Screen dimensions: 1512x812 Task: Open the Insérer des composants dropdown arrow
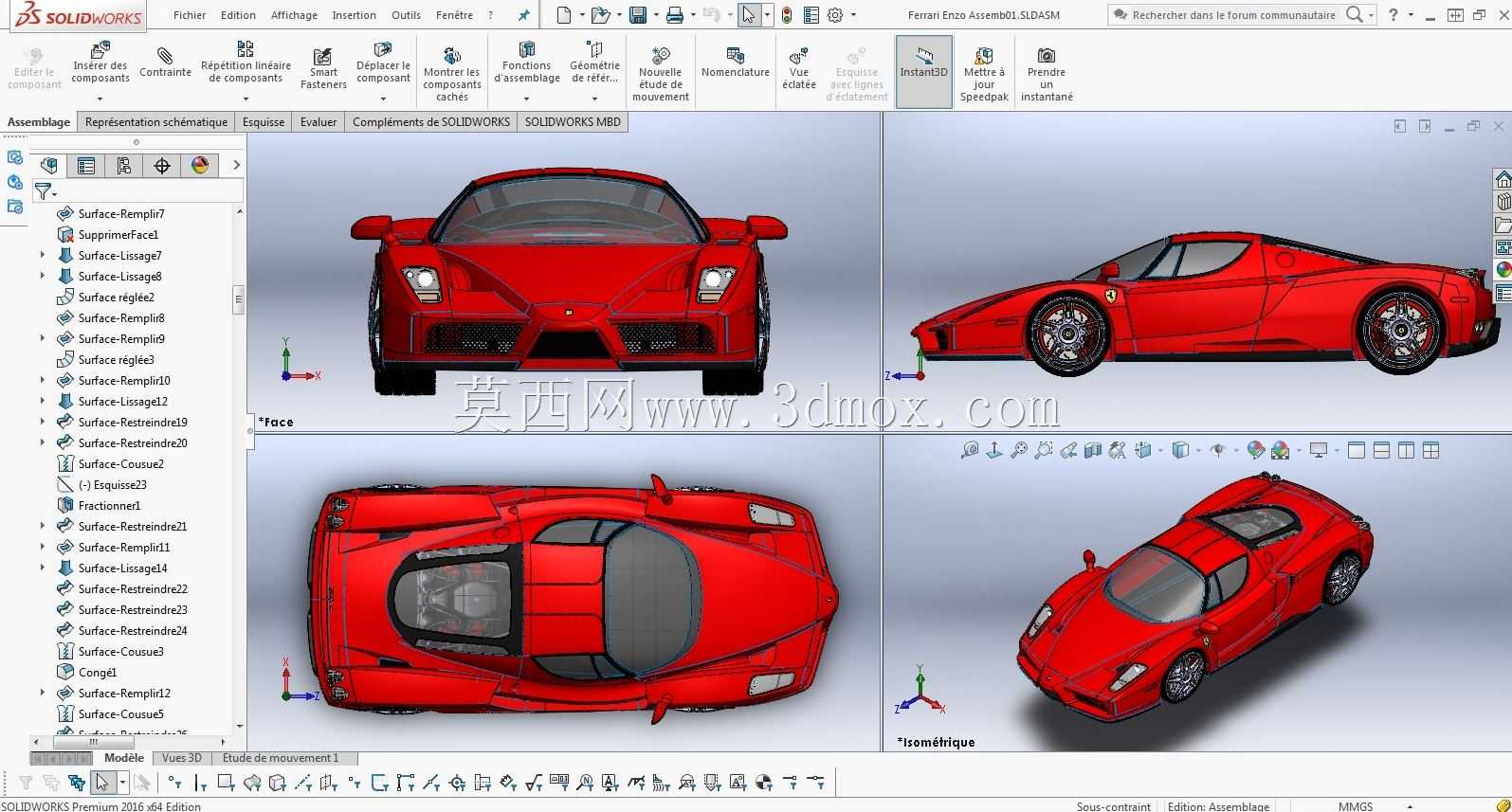[x=100, y=99]
